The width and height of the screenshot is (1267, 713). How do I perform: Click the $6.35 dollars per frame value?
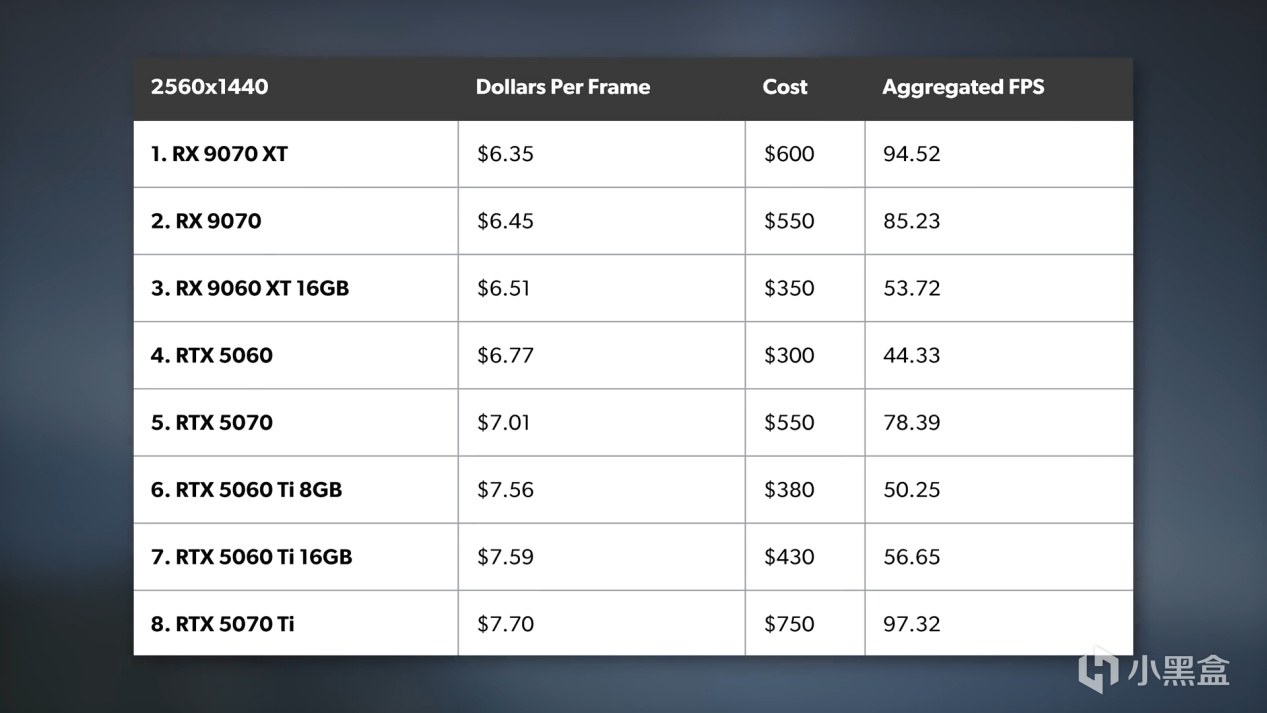click(505, 154)
